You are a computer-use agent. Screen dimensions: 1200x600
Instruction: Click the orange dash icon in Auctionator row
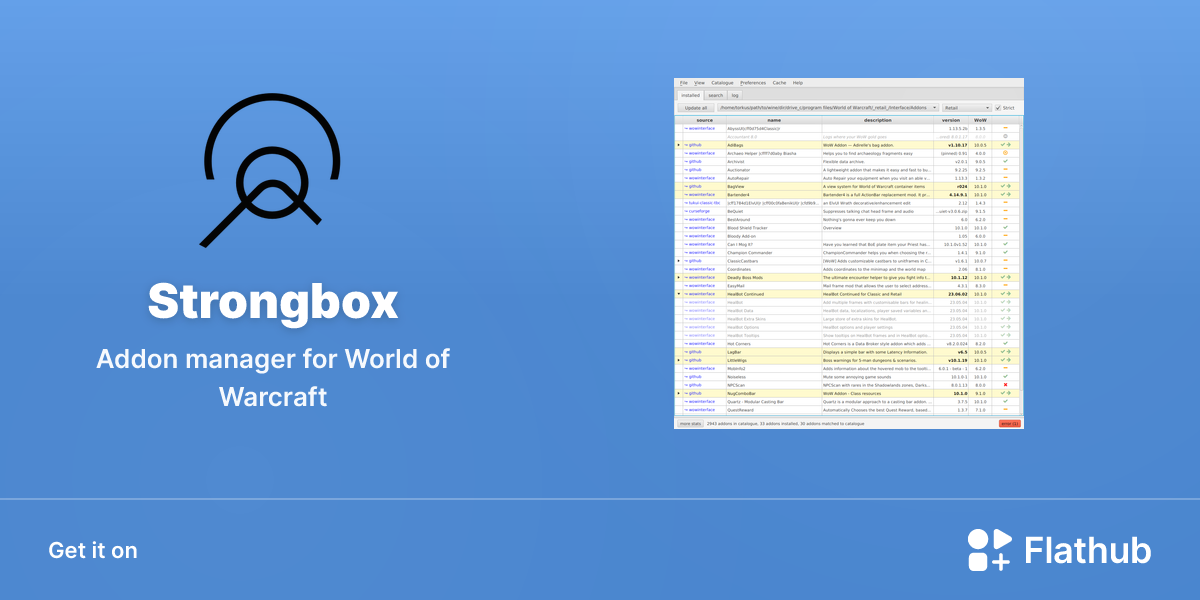click(x=1005, y=169)
